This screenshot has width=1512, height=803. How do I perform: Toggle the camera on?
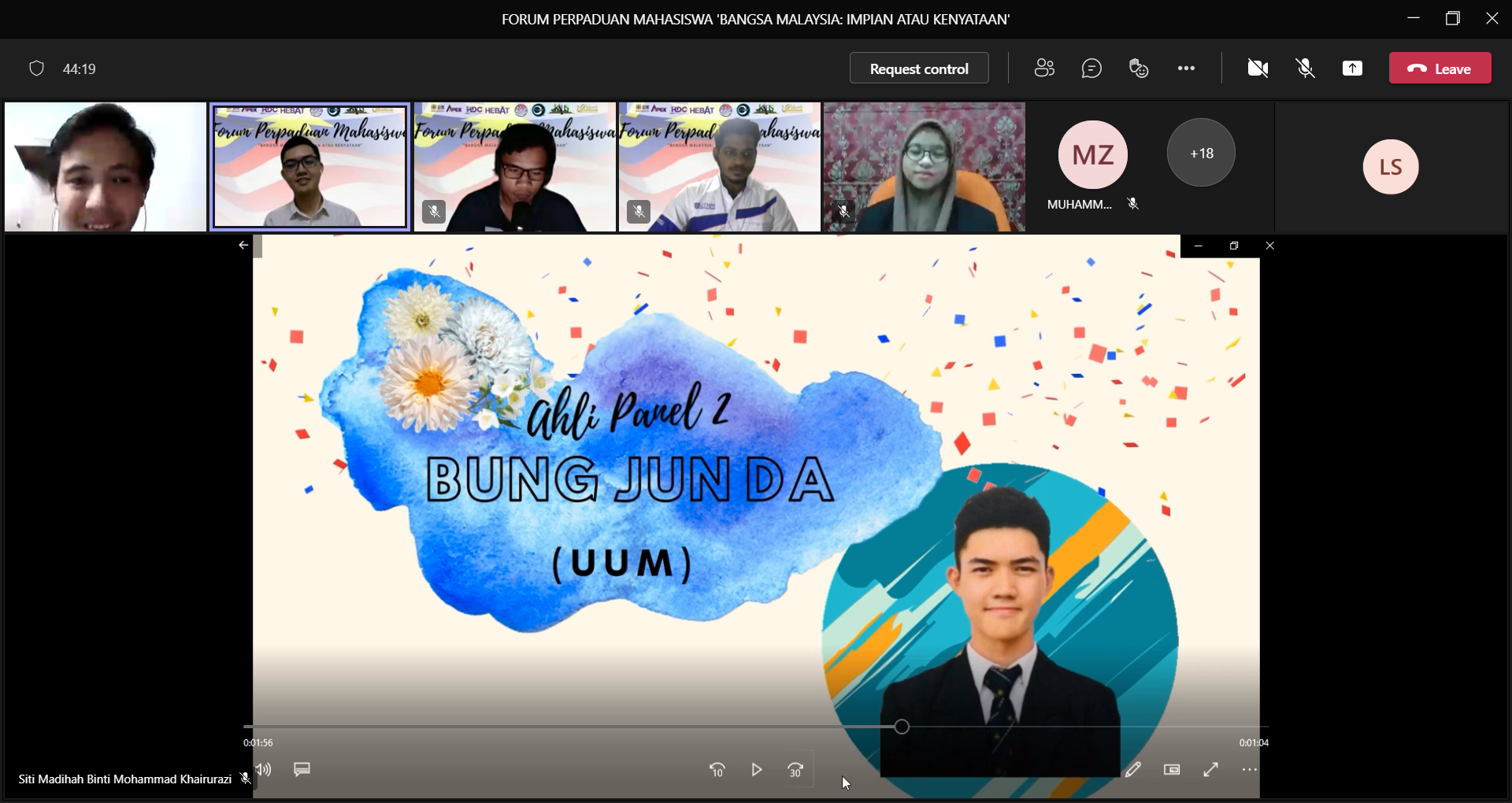[1258, 68]
